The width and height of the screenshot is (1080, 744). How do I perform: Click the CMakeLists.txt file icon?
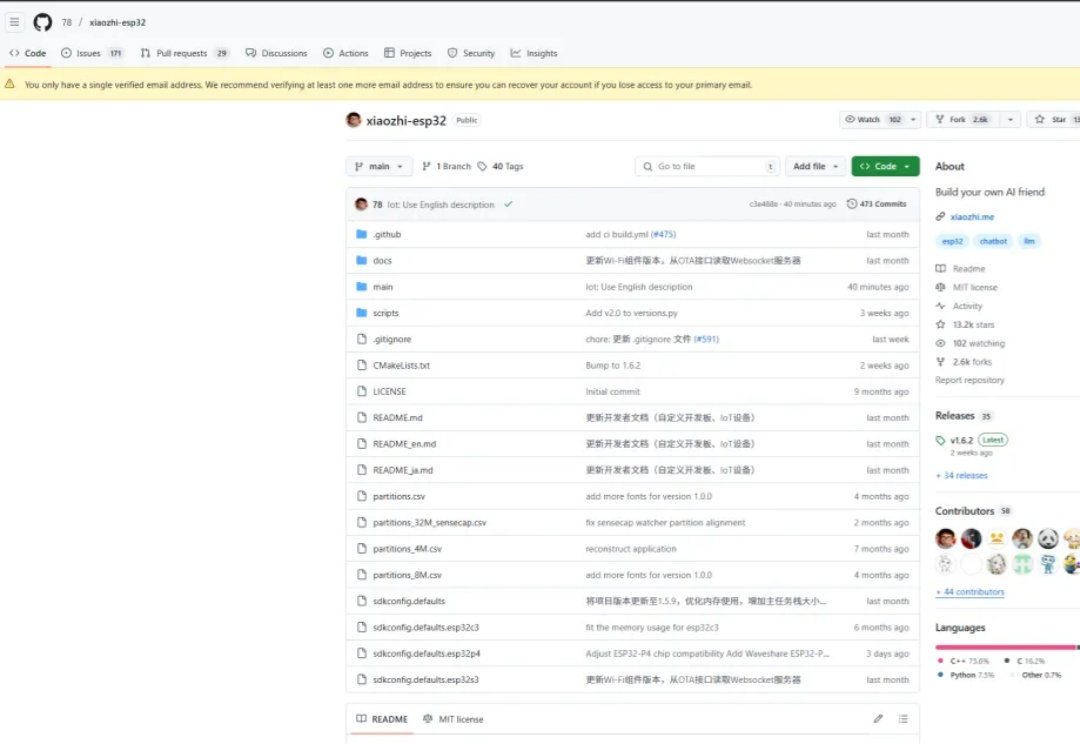362,365
